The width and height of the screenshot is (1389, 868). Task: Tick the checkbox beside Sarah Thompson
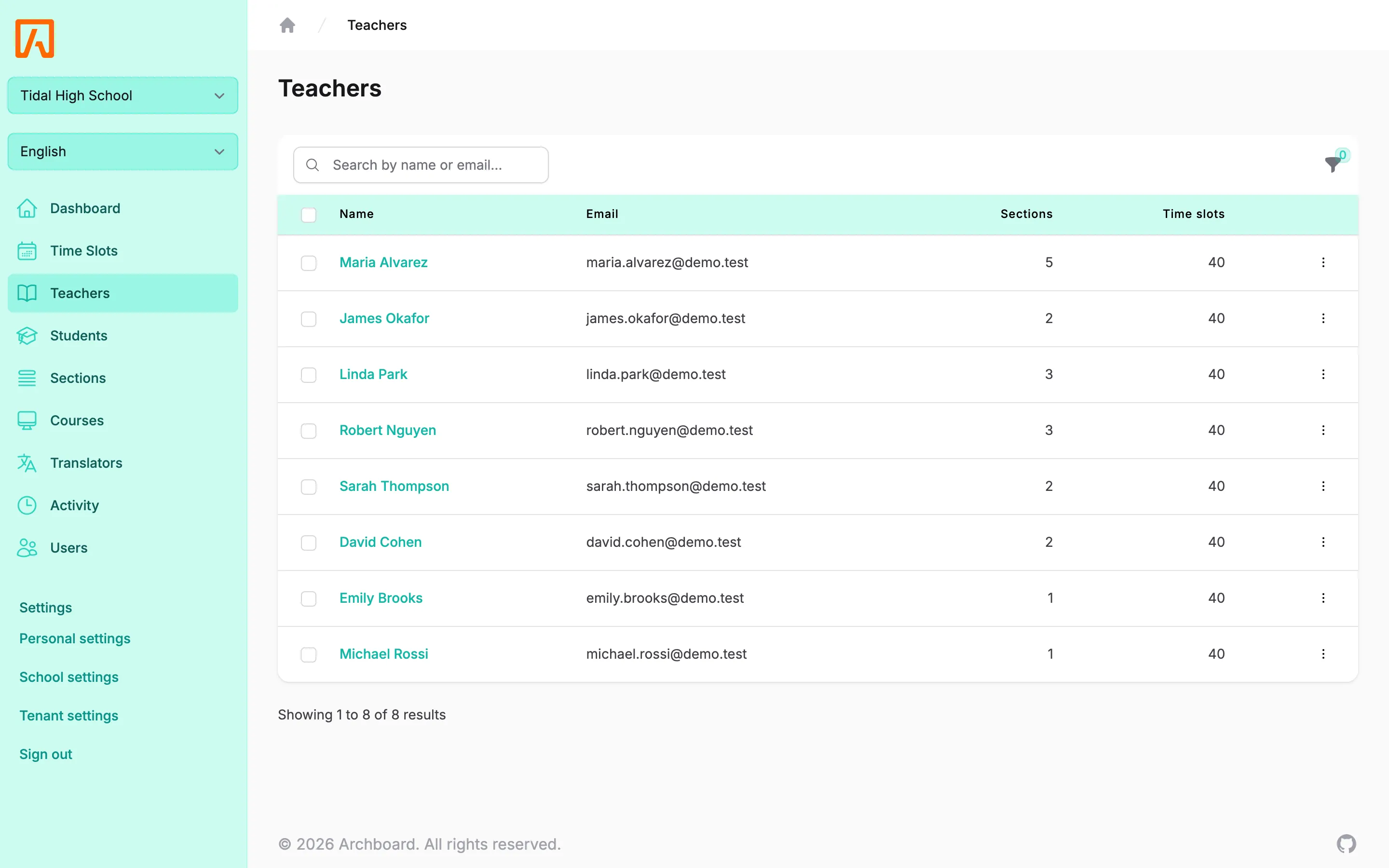pyautogui.click(x=309, y=487)
